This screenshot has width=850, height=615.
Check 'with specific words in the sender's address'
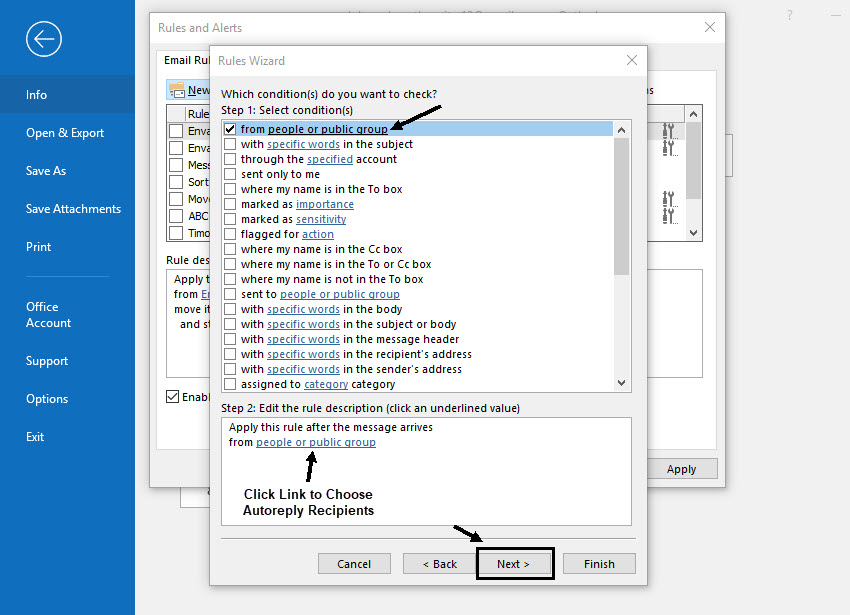pos(230,369)
